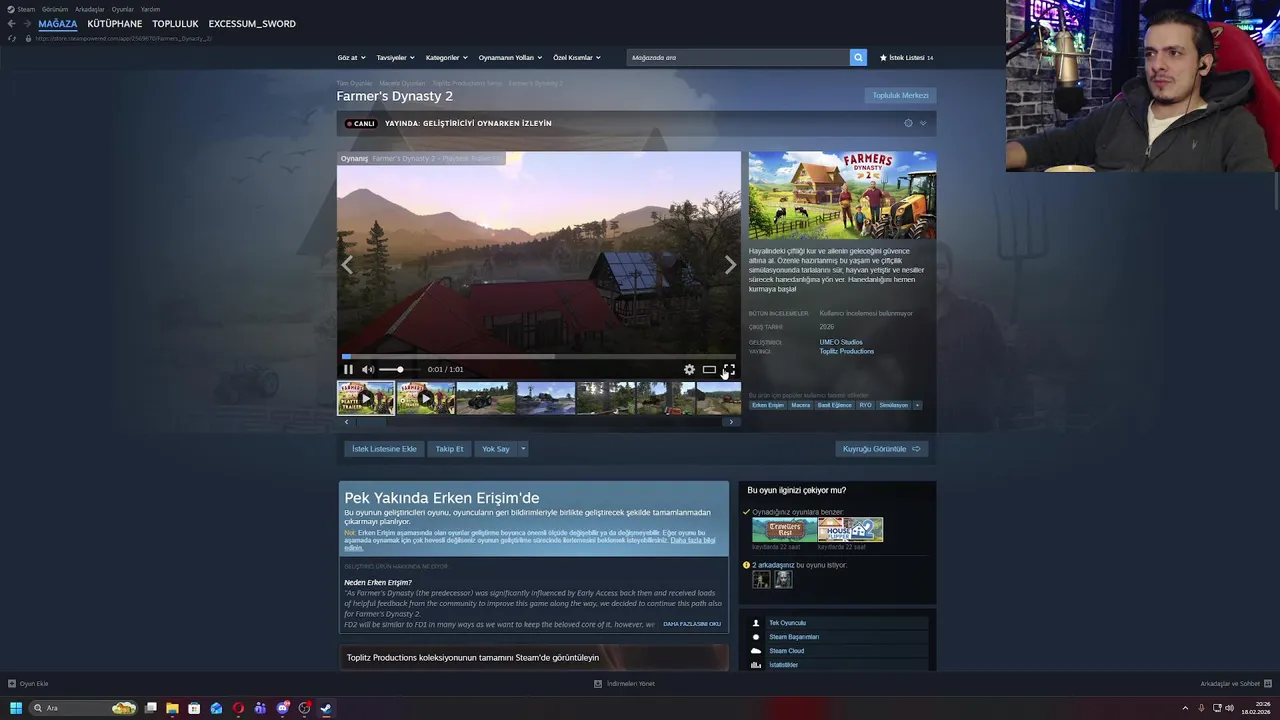Screen dimensions: 1280x720
Task: Click Yok Say button
Action: [x=495, y=449]
